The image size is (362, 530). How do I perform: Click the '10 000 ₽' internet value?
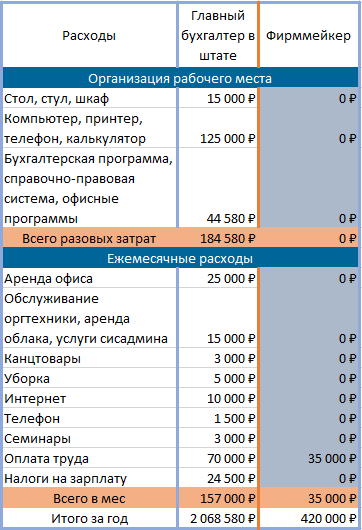[218, 398]
